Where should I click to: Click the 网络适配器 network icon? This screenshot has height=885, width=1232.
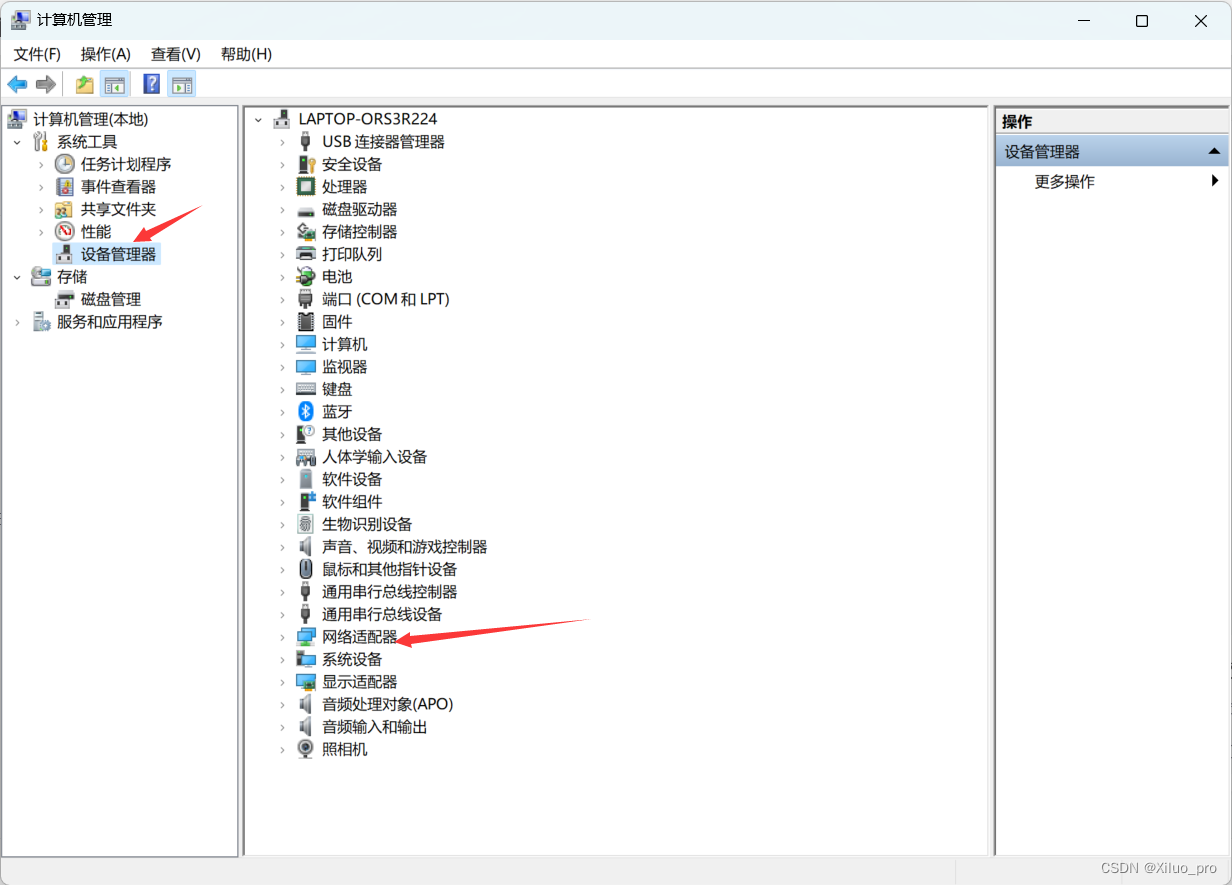[x=306, y=637]
